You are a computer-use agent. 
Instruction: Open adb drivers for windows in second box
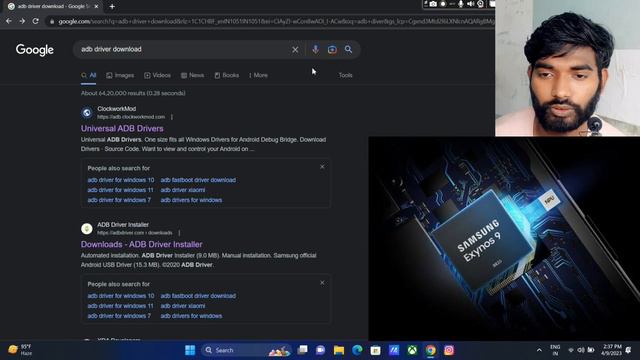click(x=191, y=316)
